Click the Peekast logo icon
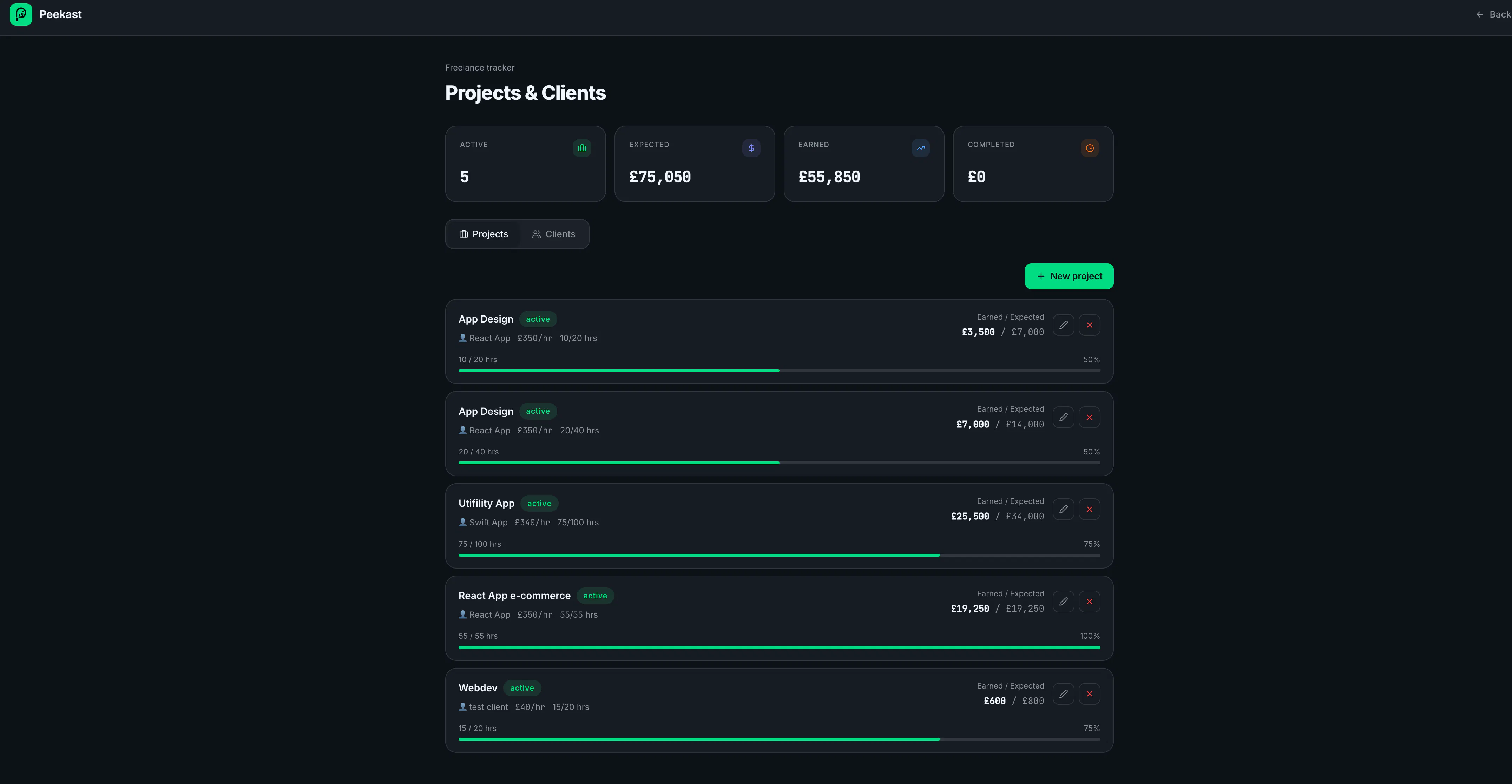Image resolution: width=1512 pixels, height=784 pixels. click(x=21, y=14)
